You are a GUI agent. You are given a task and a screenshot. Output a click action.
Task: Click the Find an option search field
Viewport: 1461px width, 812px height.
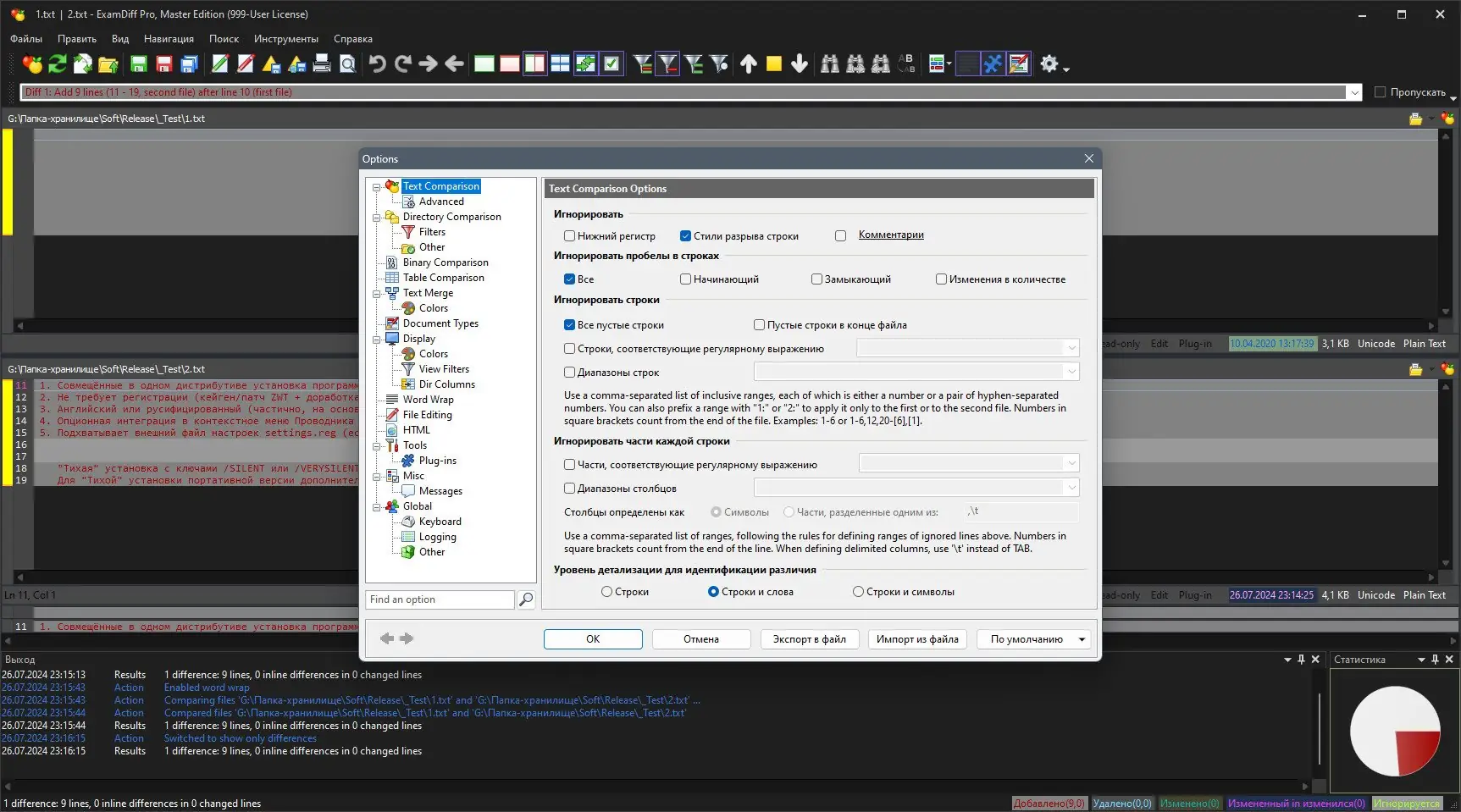point(440,599)
